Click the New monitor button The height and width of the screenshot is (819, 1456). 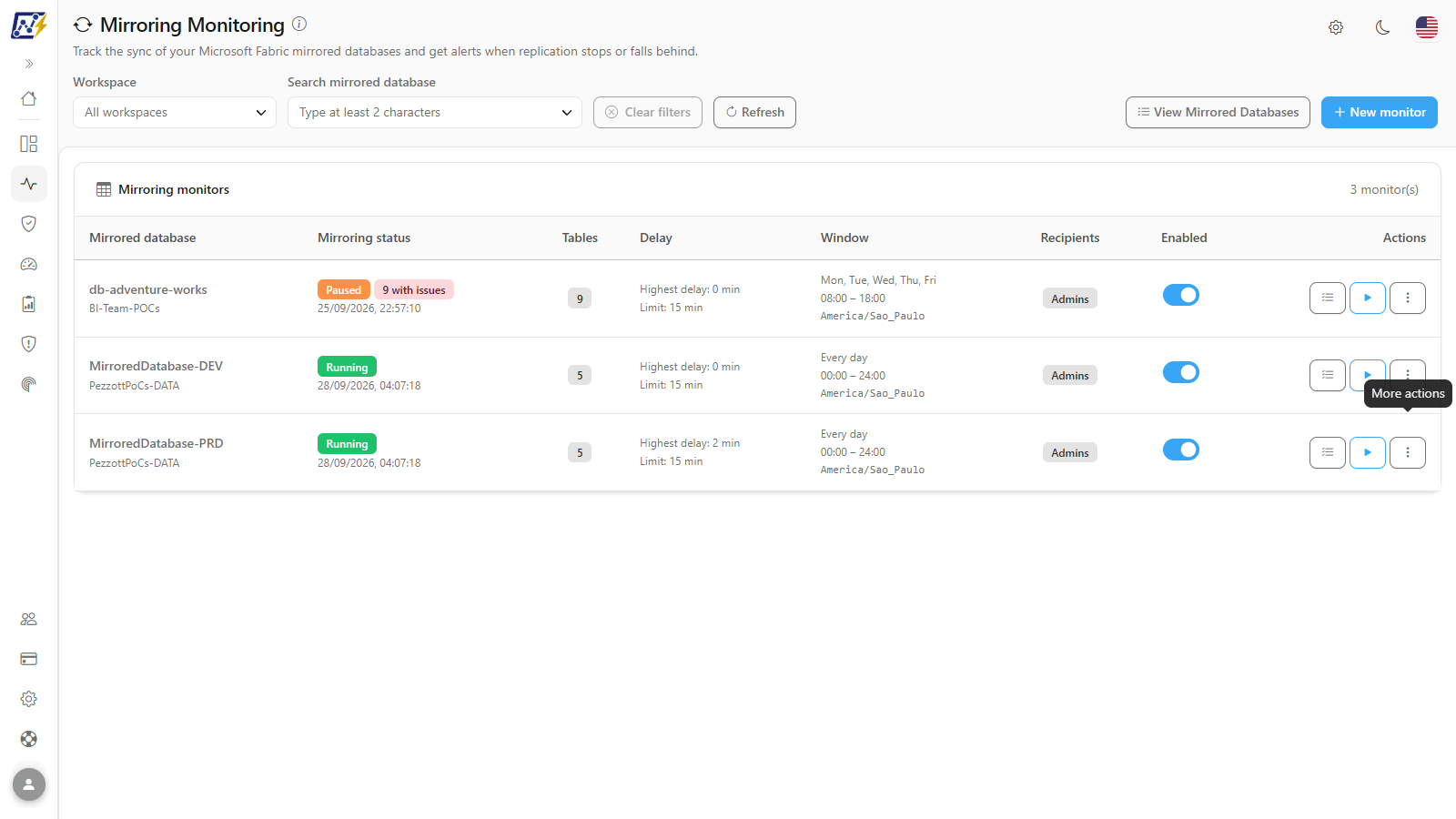pyautogui.click(x=1380, y=112)
